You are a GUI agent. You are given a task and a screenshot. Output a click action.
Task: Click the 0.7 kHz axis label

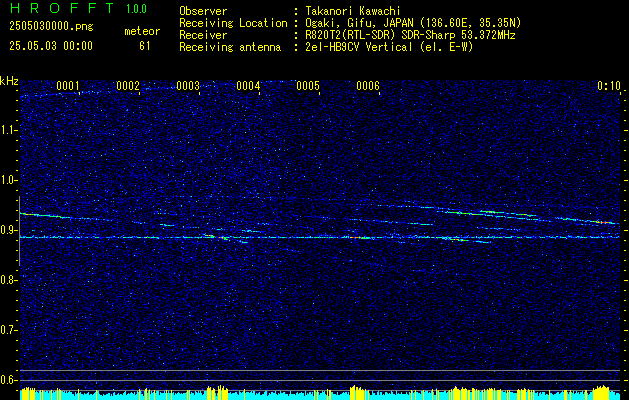9,330
